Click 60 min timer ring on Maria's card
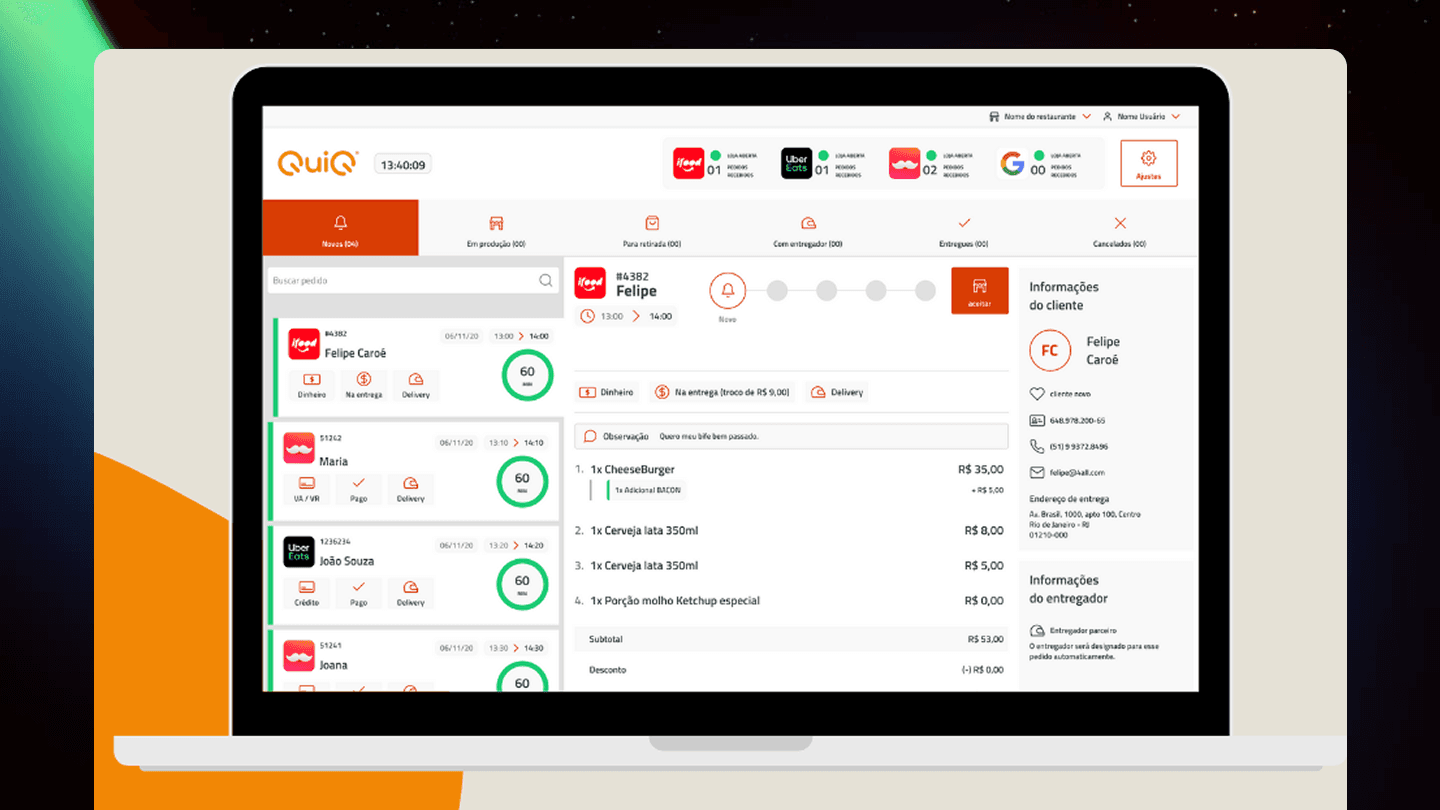Image resolution: width=1440 pixels, height=810 pixels. pyautogui.click(x=522, y=482)
